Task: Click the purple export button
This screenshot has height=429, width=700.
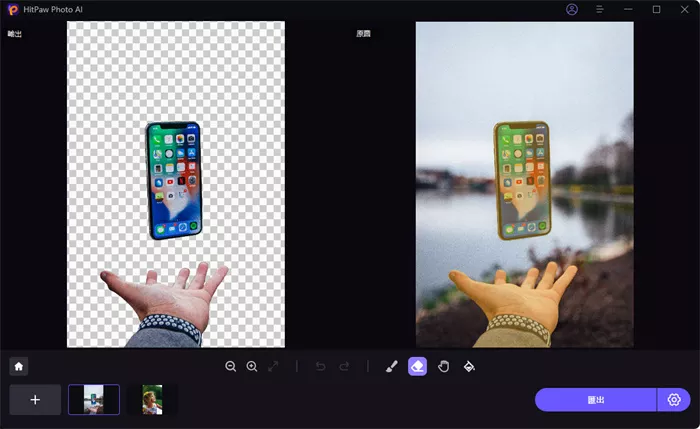Action: [x=596, y=400]
